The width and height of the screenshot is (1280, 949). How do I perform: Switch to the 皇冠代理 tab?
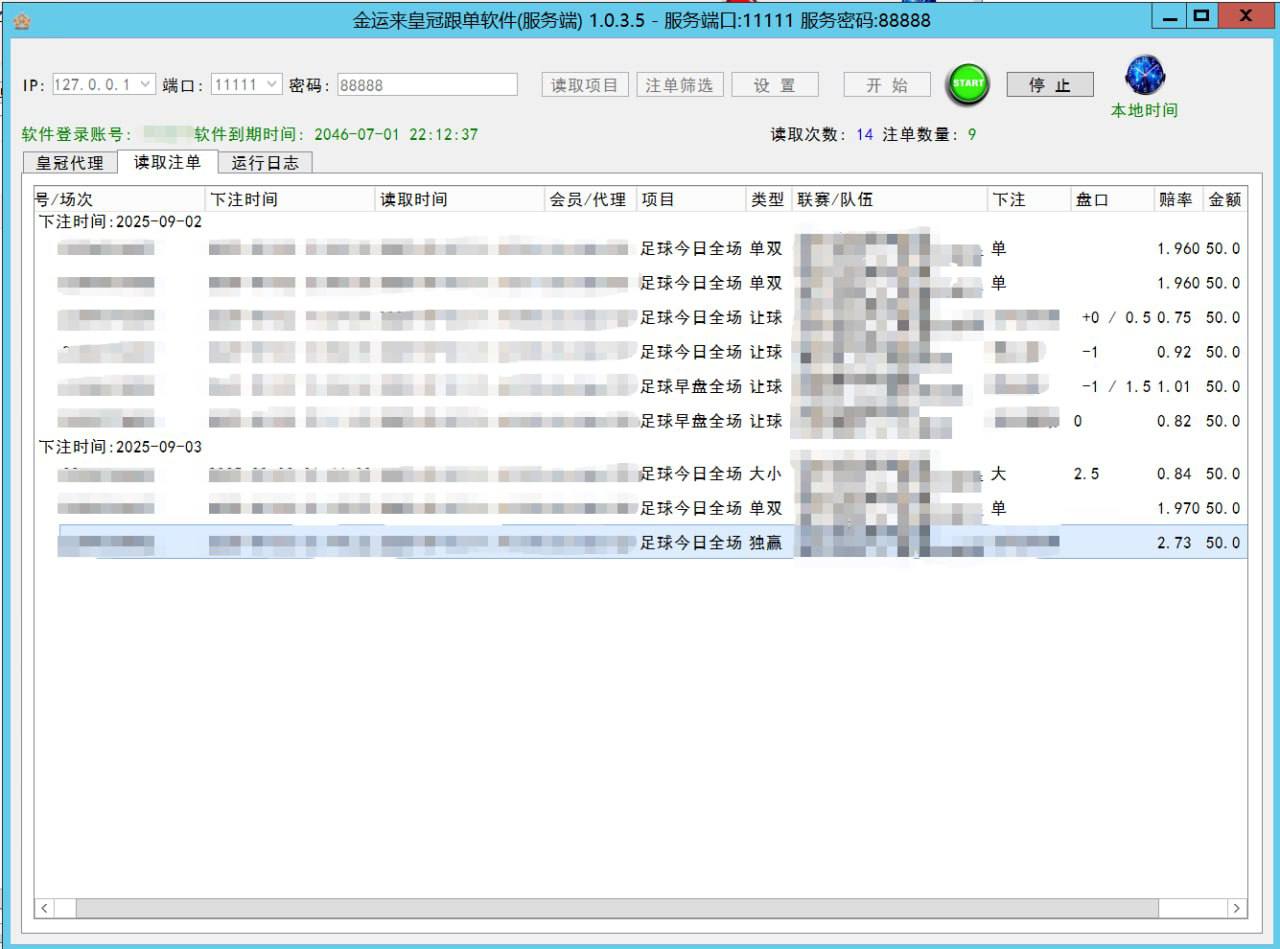(67, 161)
